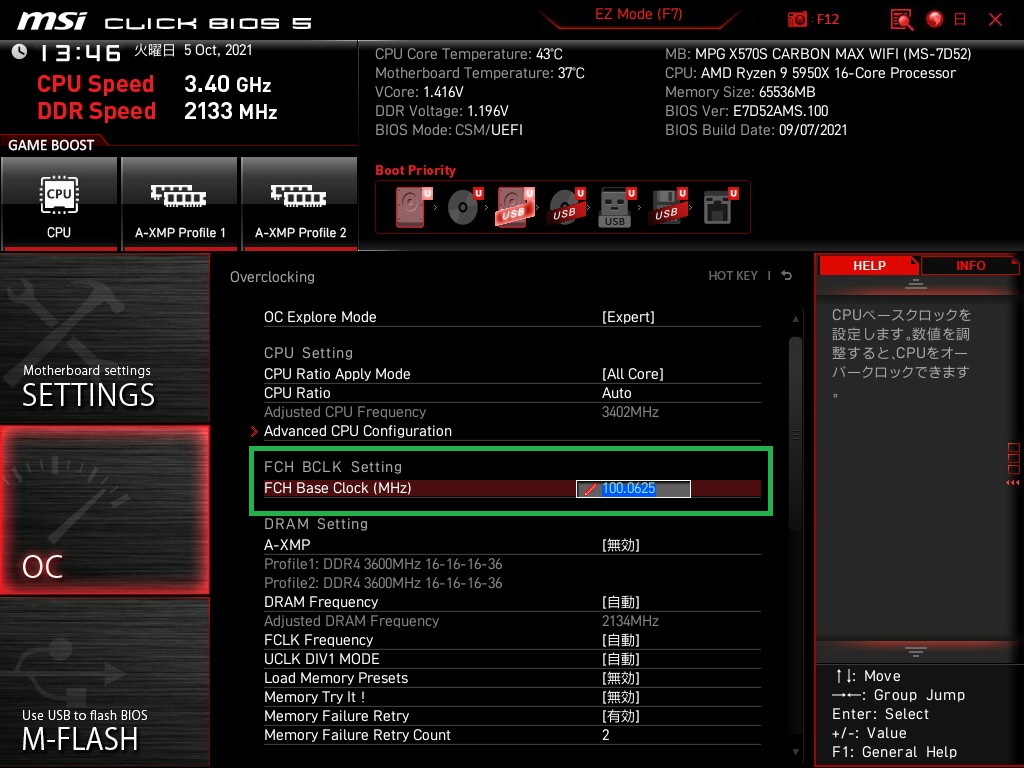The height and width of the screenshot is (768, 1024).
Task: Open M-FLASH to flash BIOS
Action: coord(104,682)
